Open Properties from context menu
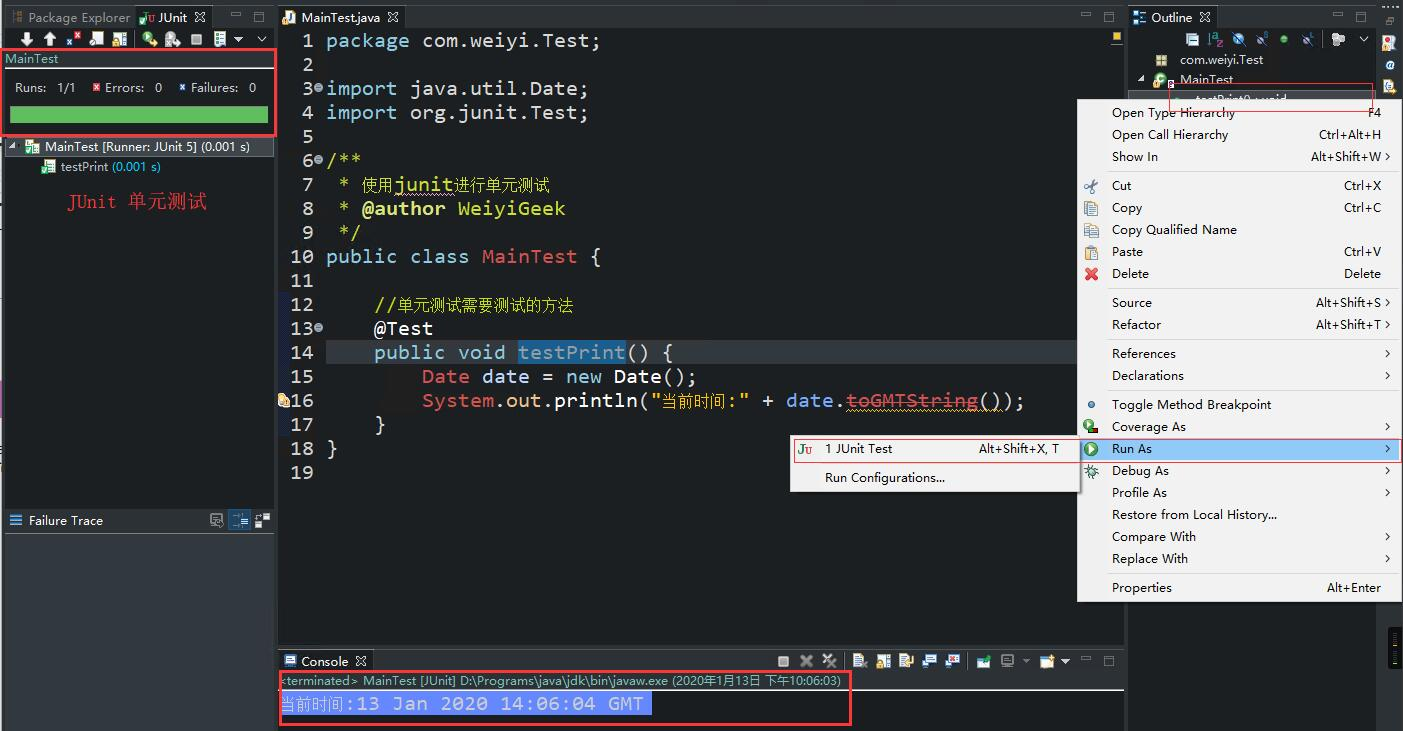The width and height of the screenshot is (1403, 731). point(1238,588)
